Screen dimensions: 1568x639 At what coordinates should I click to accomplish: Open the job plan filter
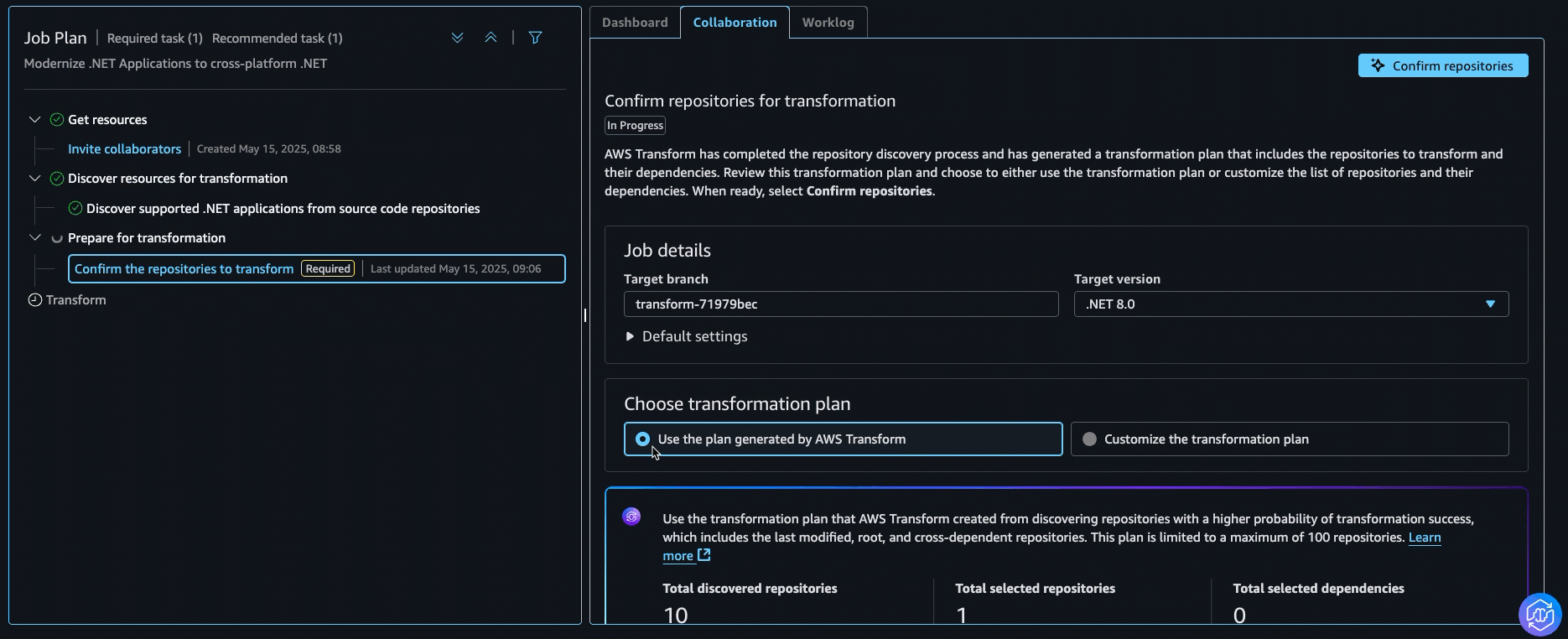tap(535, 38)
